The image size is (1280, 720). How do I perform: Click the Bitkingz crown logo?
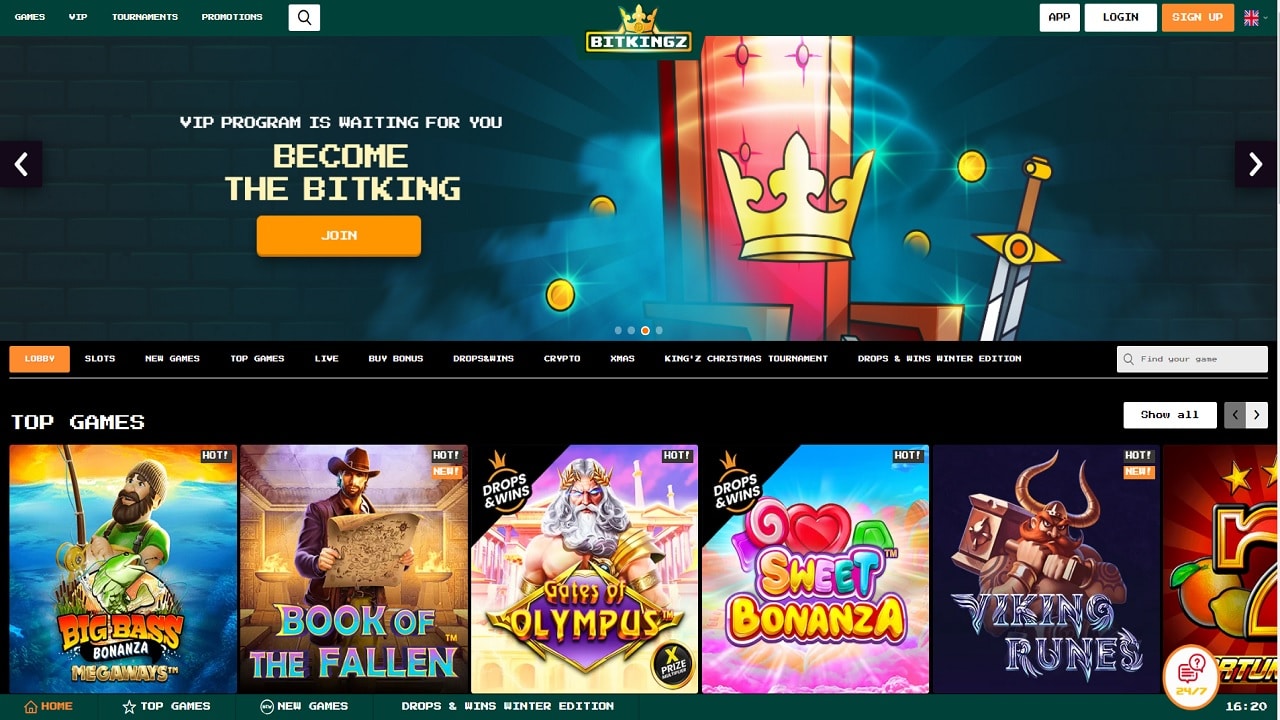pyautogui.click(x=639, y=28)
